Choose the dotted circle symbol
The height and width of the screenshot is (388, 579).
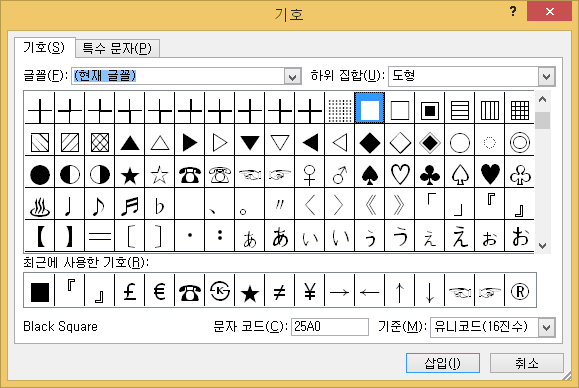[490, 142]
